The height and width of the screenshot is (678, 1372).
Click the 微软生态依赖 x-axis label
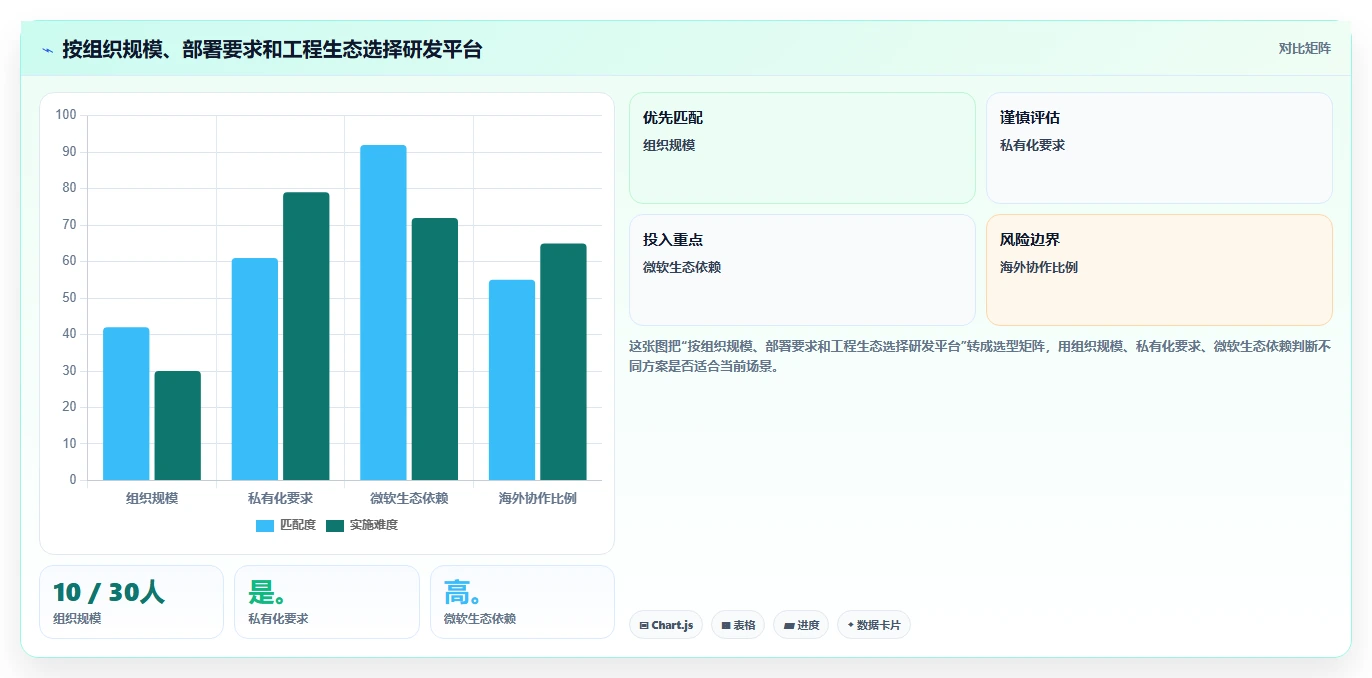tap(409, 498)
